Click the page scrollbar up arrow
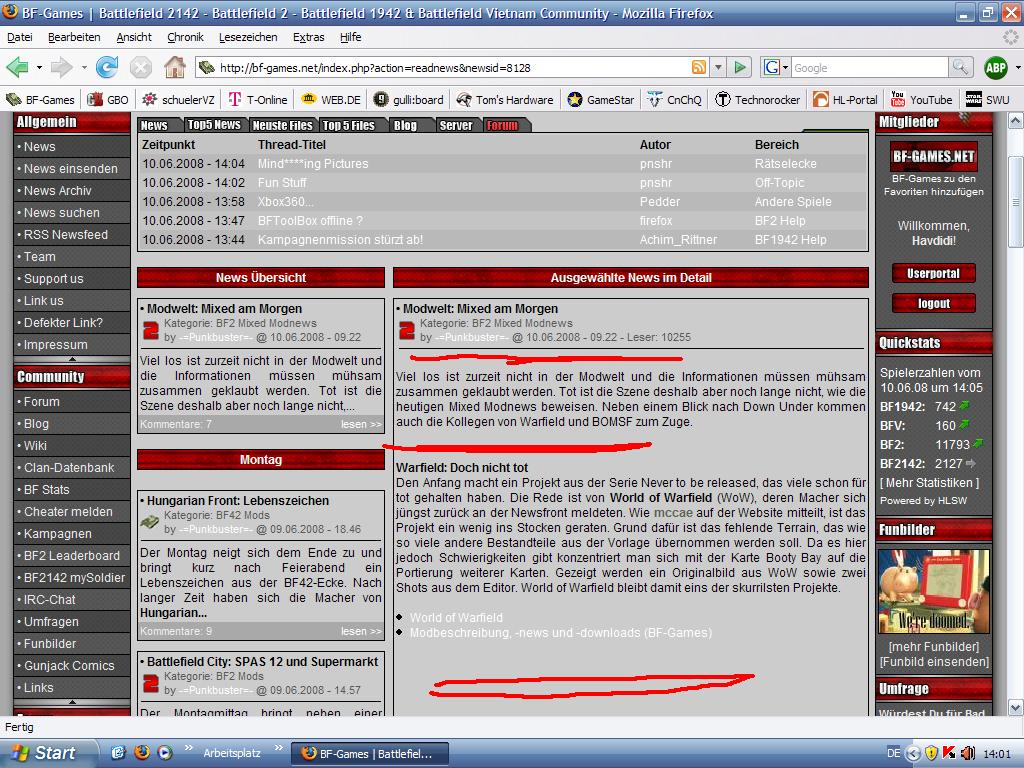 point(1016,121)
